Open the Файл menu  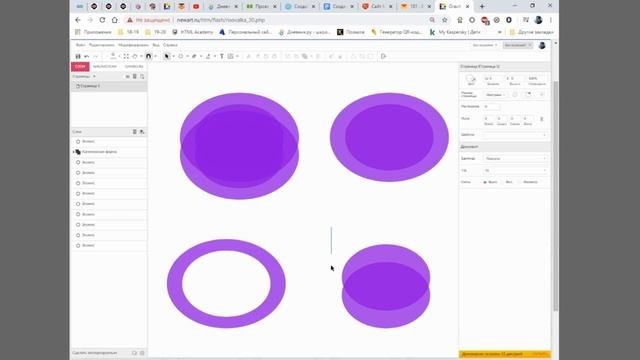80,45
